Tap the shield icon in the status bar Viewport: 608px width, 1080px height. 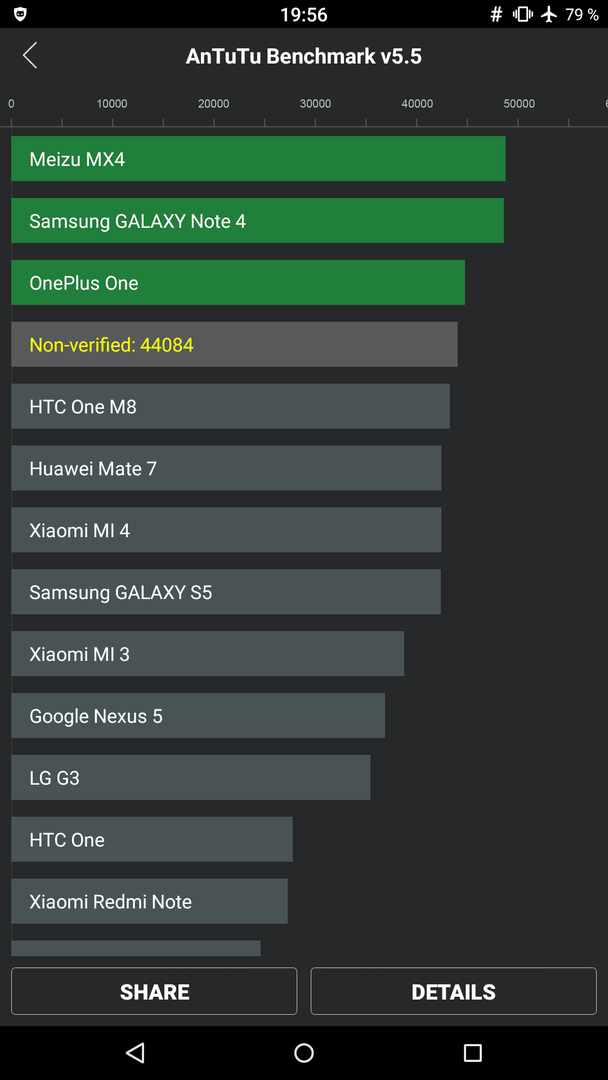[20, 14]
